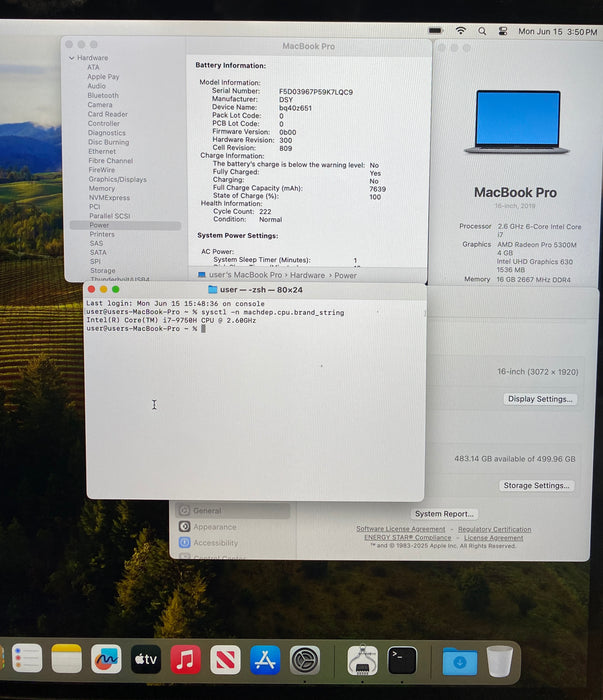Select Card Reader in the Hardware list

[x=108, y=114]
